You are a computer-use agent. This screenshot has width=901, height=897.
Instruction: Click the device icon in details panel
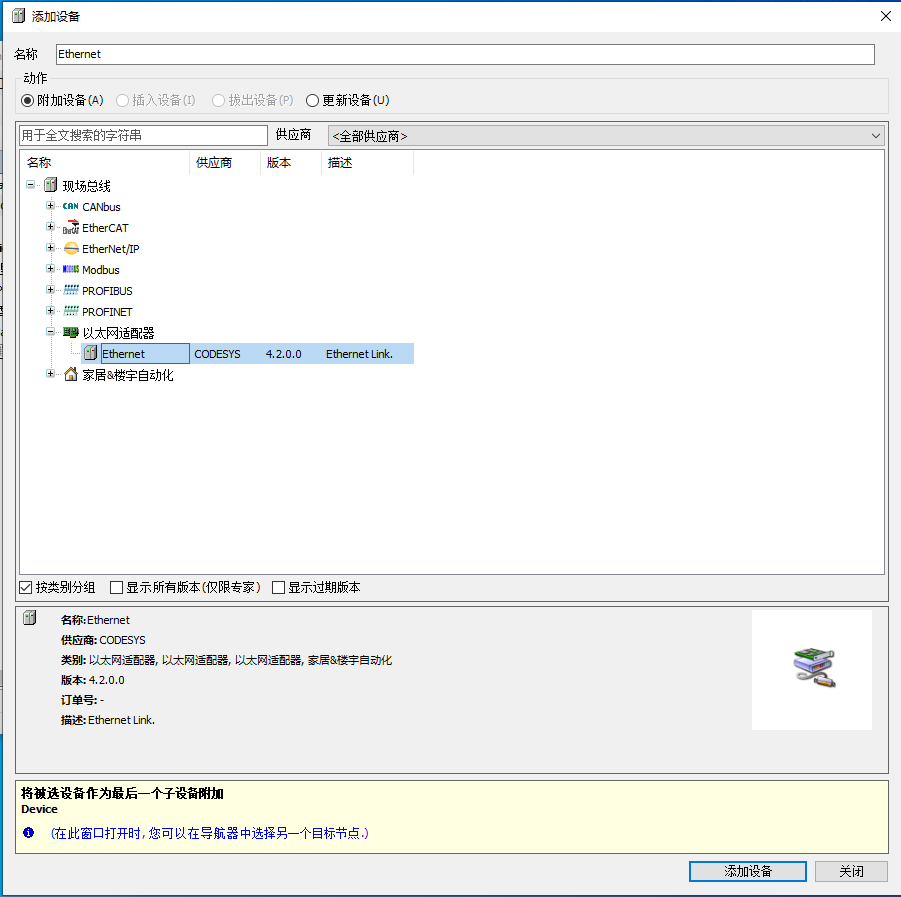tap(30, 618)
